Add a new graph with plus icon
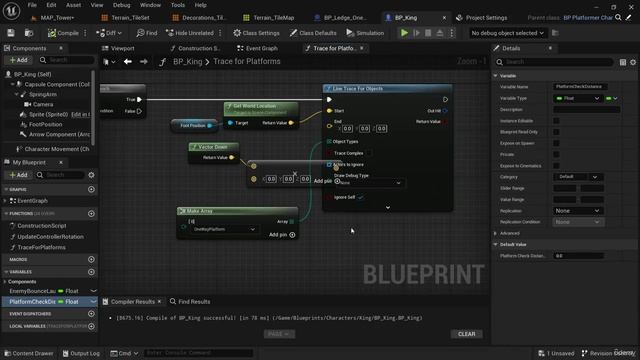640x360 pixels. [x=91, y=189]
